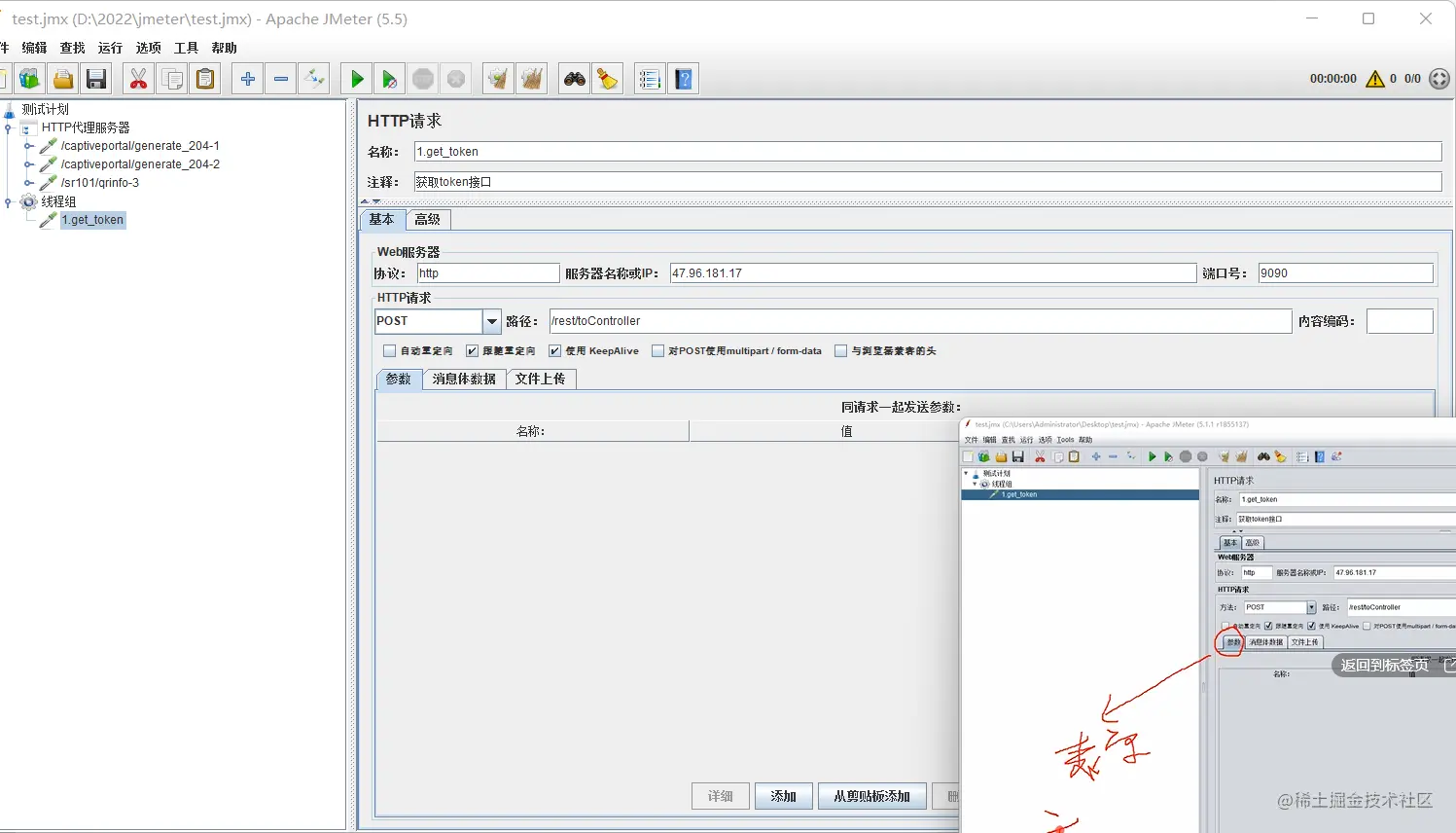
Task: Click the 从剪贴板添加 button
Action: point(871,796)
